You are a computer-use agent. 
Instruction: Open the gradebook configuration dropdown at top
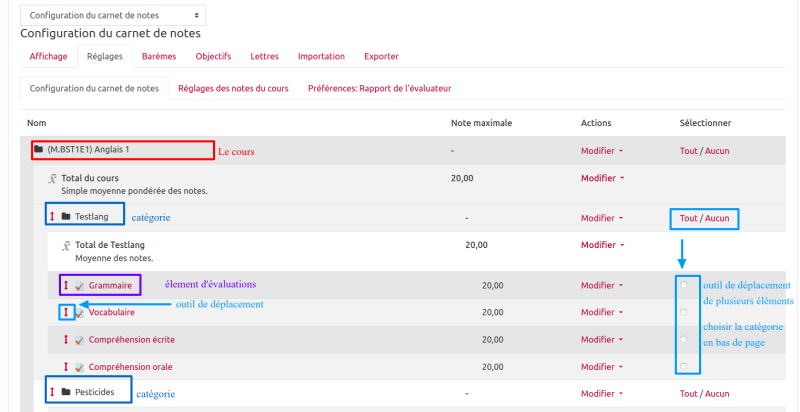[112, 15]
